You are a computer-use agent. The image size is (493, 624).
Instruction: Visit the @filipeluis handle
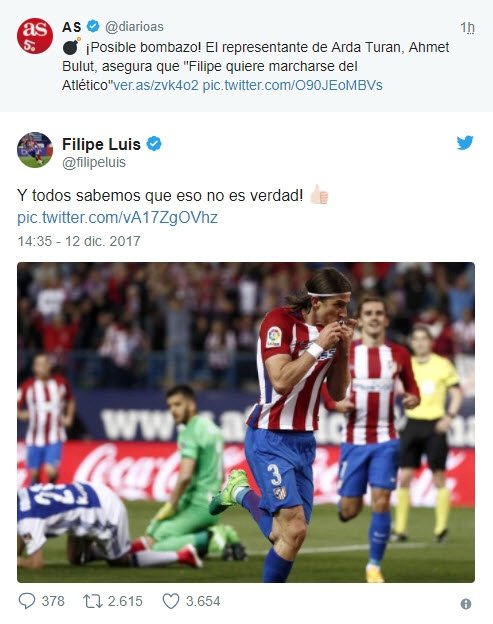point(94,162)
